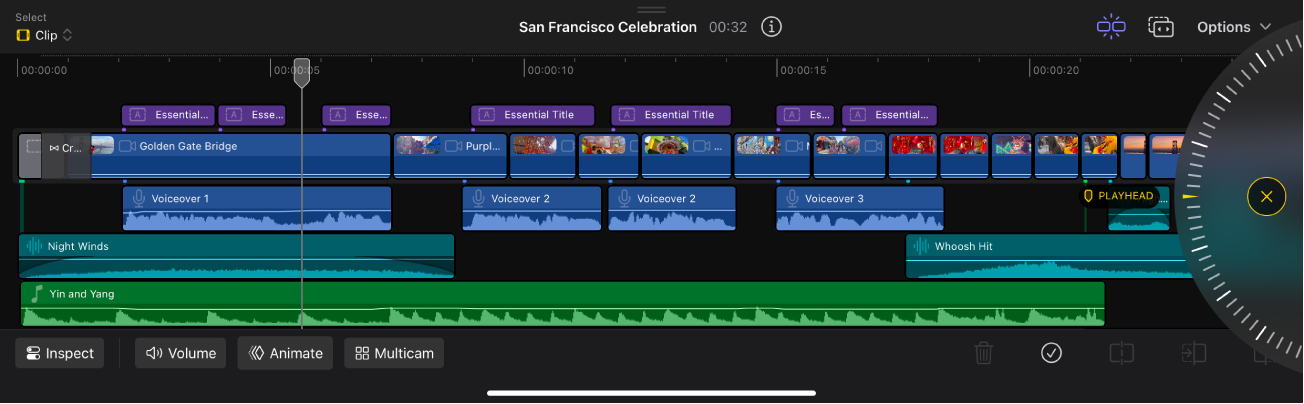Click the timeline layout icon beside Options
This screenshot has height=404, width=1304.
1160,27
